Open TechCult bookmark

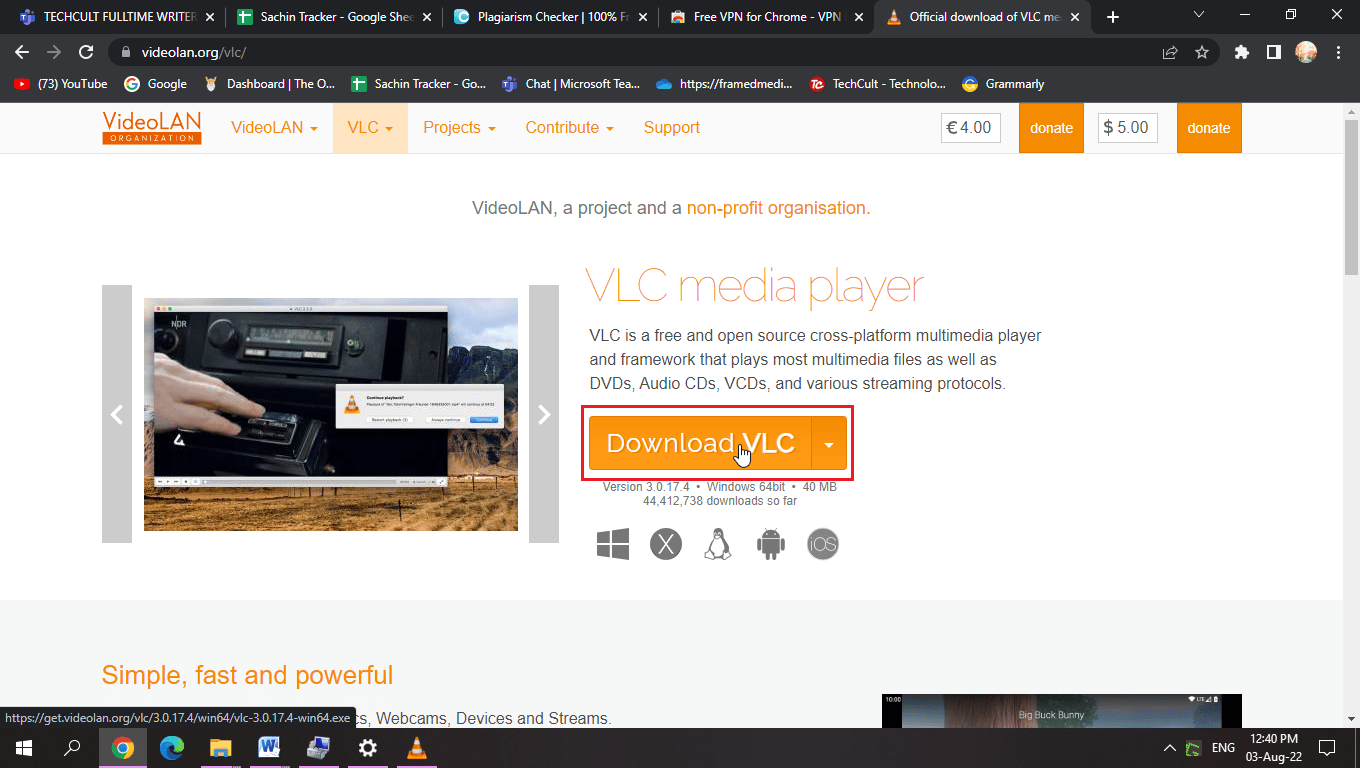[877, 84]
